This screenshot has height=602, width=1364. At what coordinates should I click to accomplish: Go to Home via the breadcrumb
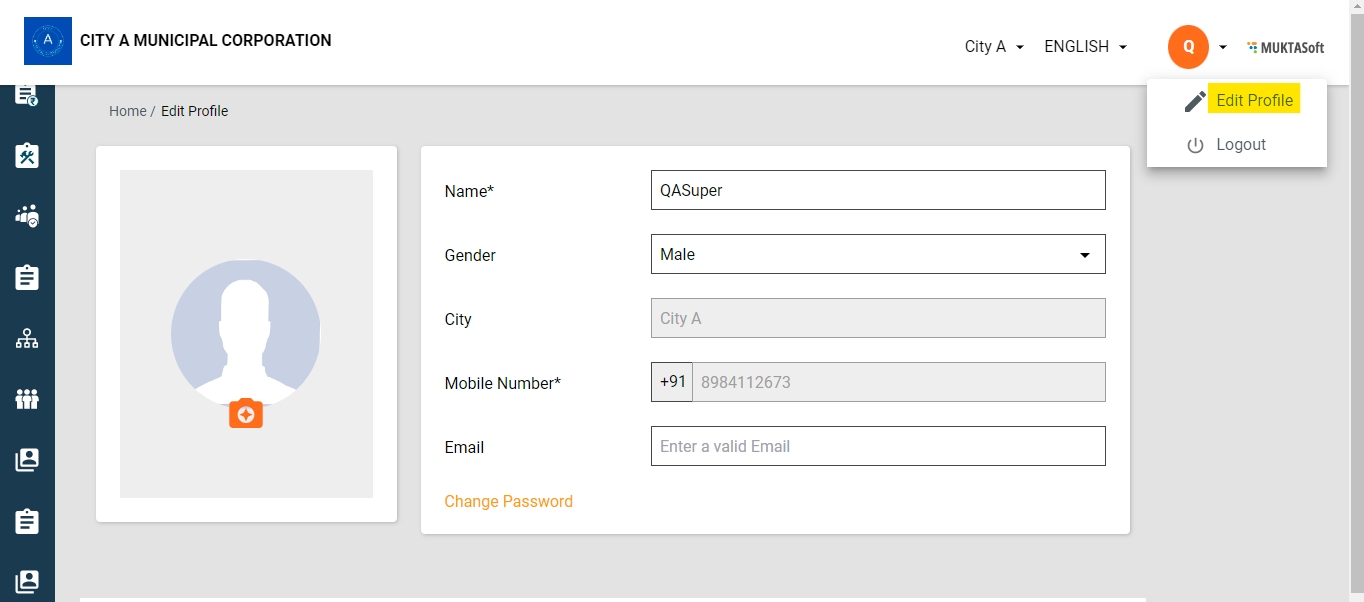pos(127,111)
